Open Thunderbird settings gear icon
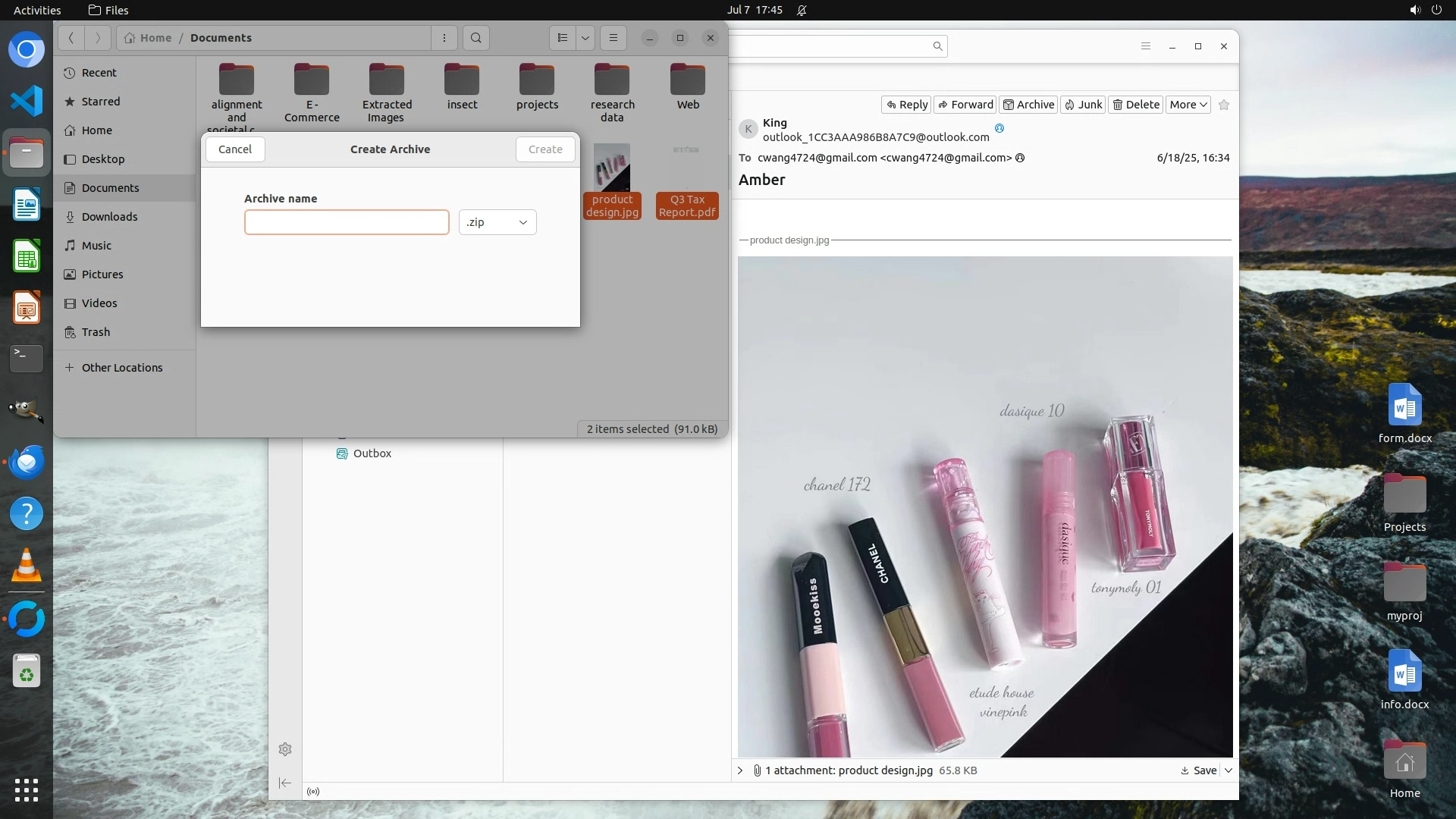Viewport: 1456px width, 819px height. 285,749
